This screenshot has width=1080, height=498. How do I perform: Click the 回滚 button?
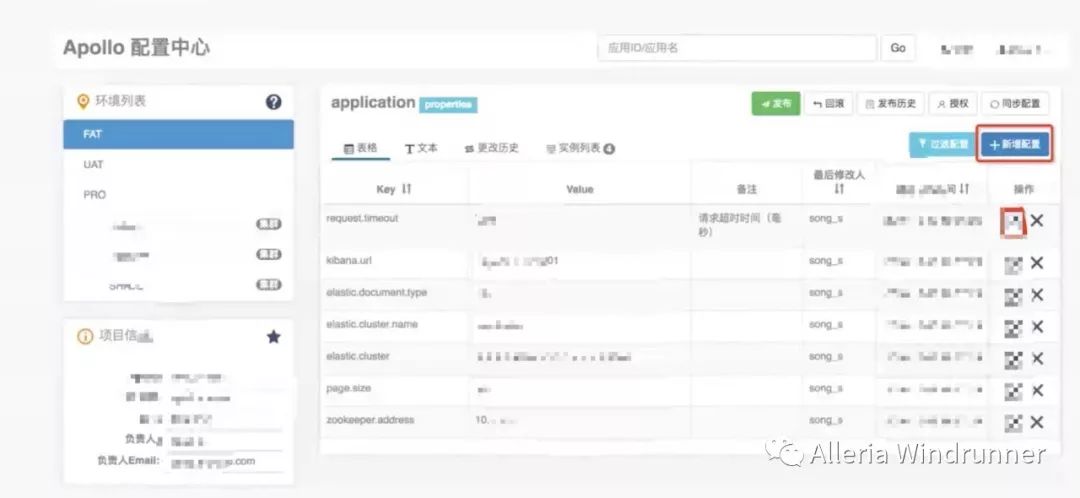coord(829,103)
